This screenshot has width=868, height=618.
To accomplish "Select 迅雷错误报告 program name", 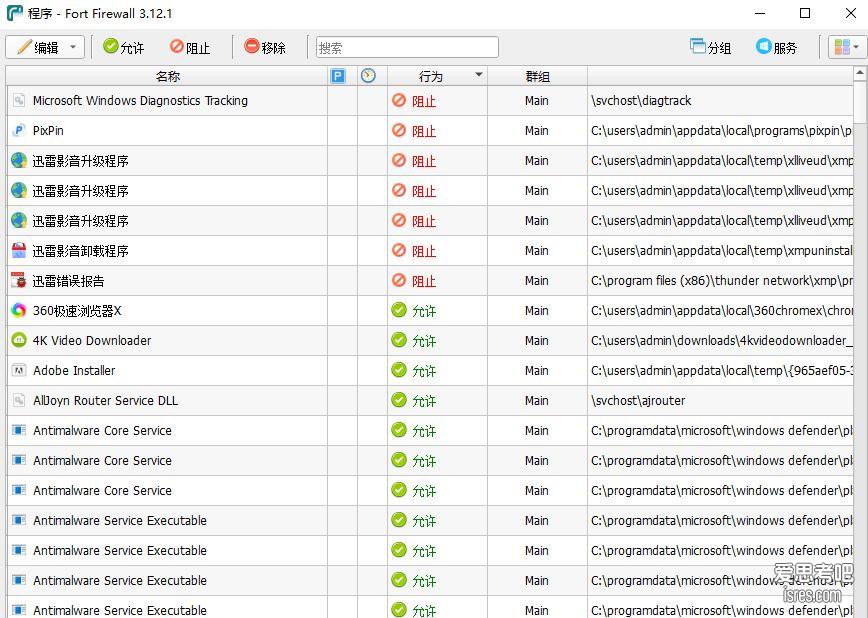I will pos(68,281).
